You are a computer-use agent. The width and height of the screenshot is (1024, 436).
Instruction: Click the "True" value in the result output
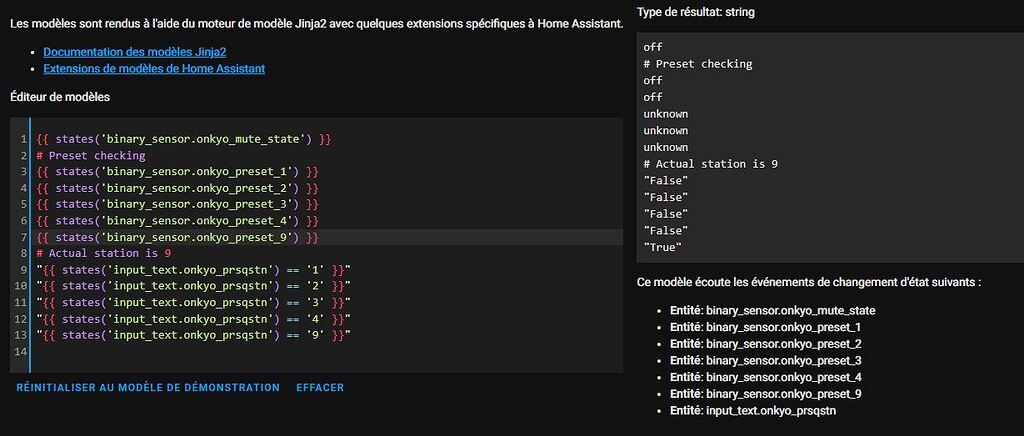pyautogui.click(x=663, y=247)
